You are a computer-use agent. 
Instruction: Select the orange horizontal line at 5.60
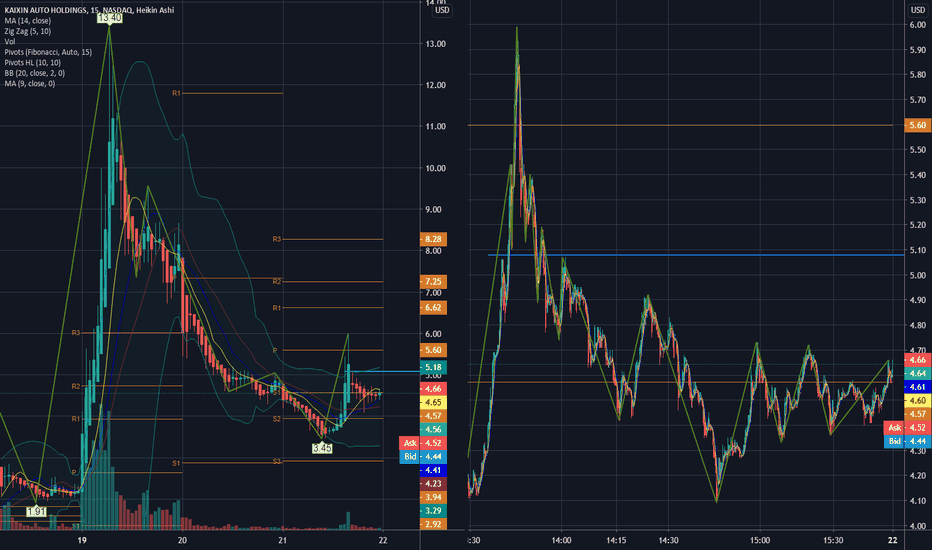point(680,125)
